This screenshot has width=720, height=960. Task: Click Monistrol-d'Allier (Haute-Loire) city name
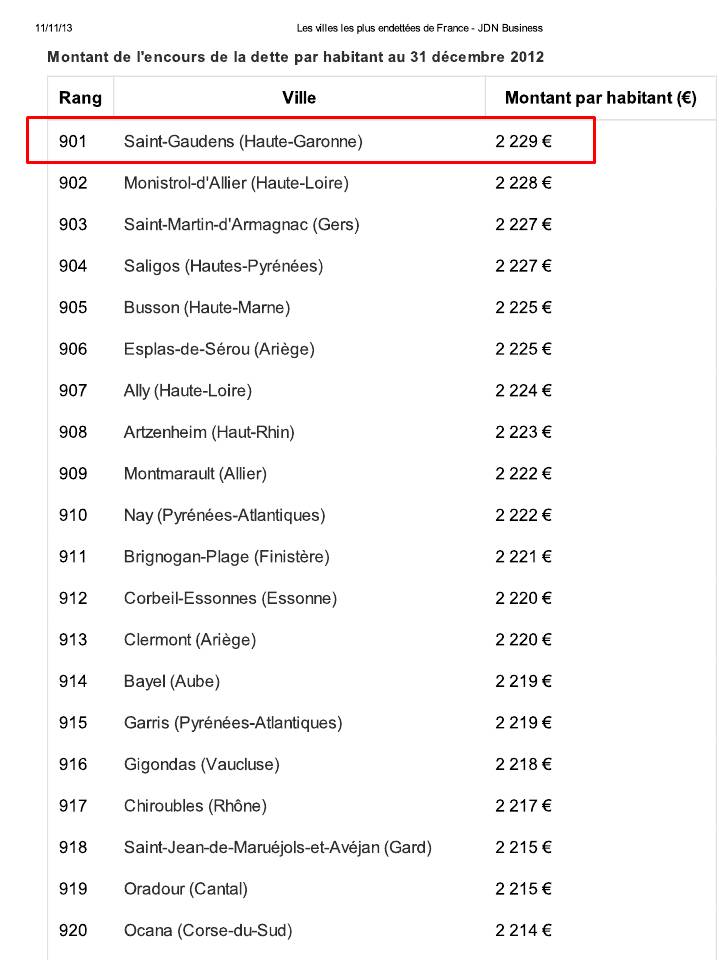[236, 183]
